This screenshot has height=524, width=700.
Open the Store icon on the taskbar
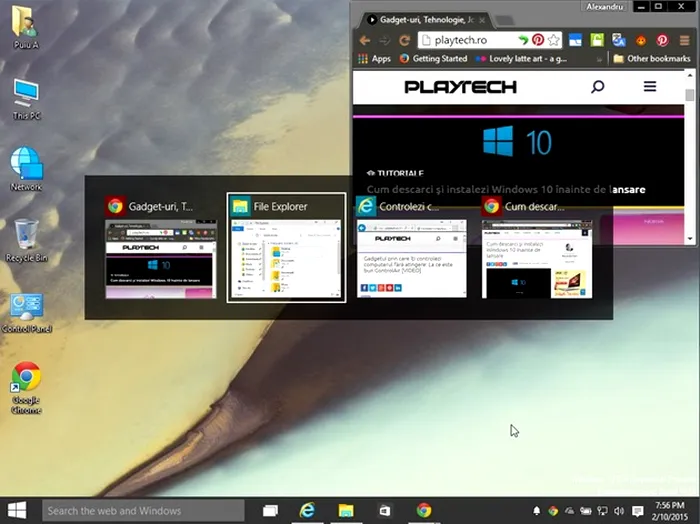[x=384, y=510]
